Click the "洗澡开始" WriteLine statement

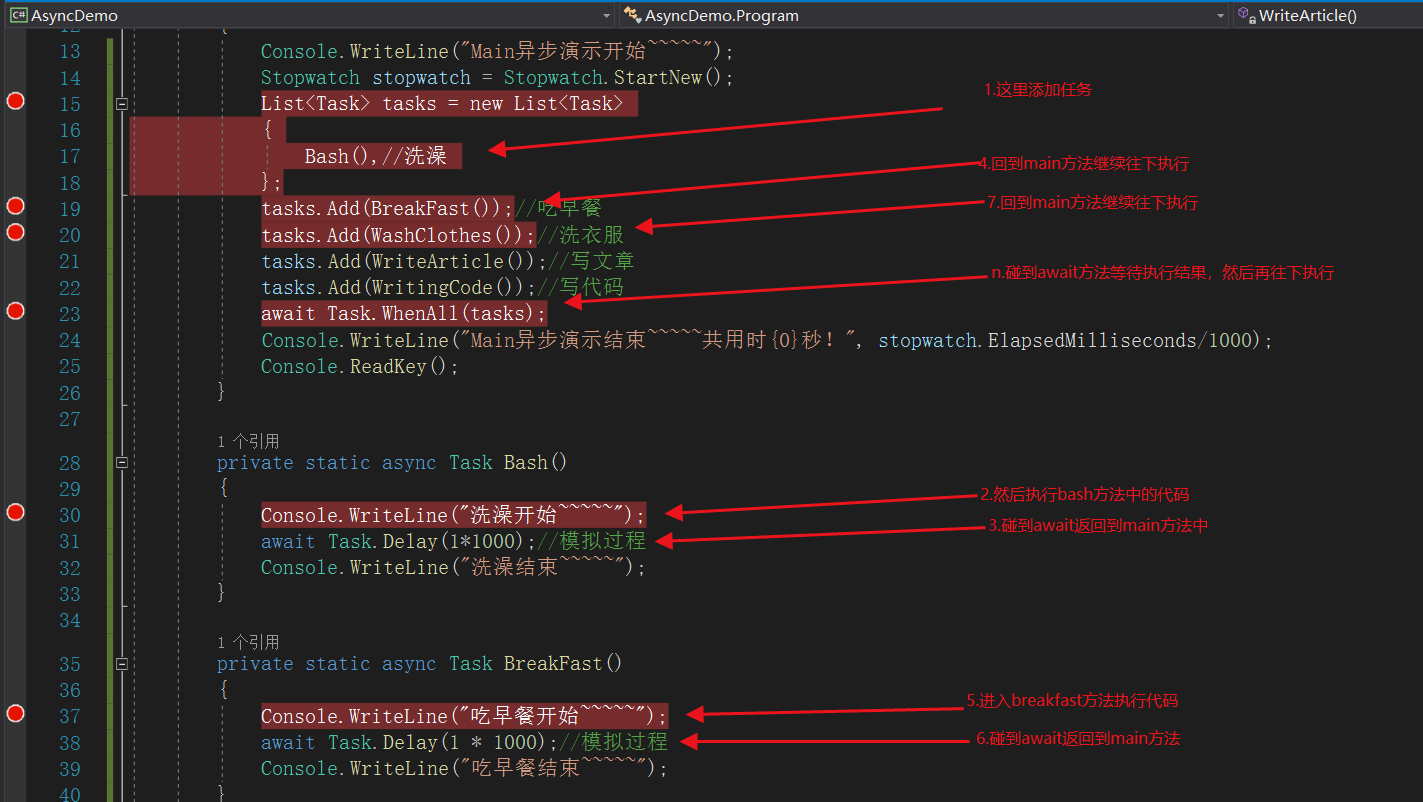point(454,515)
